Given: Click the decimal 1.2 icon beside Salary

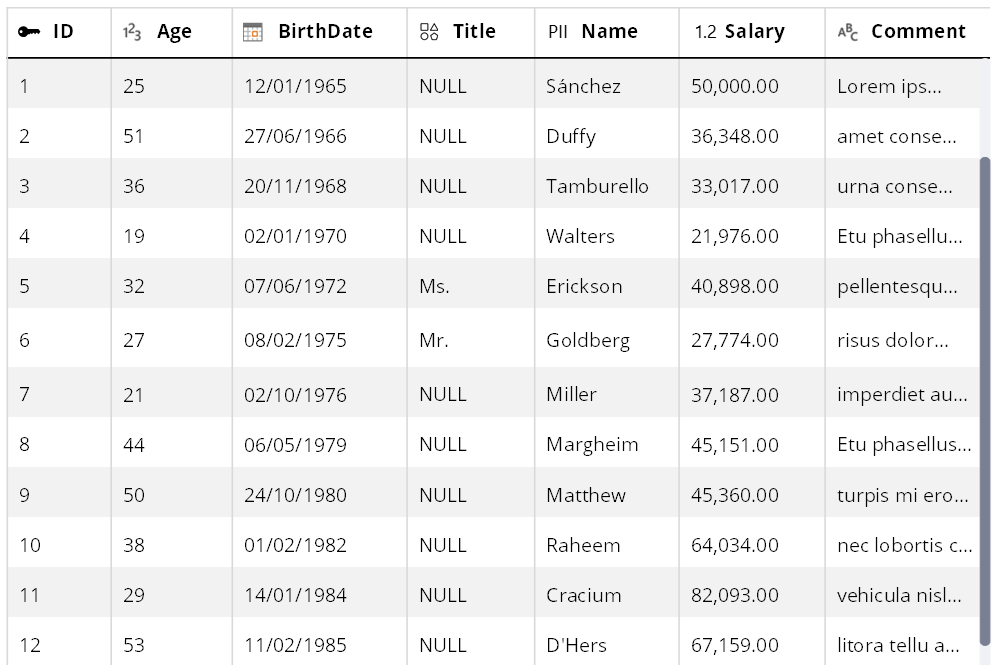Looking at the screenshot, I should [705, 32].
